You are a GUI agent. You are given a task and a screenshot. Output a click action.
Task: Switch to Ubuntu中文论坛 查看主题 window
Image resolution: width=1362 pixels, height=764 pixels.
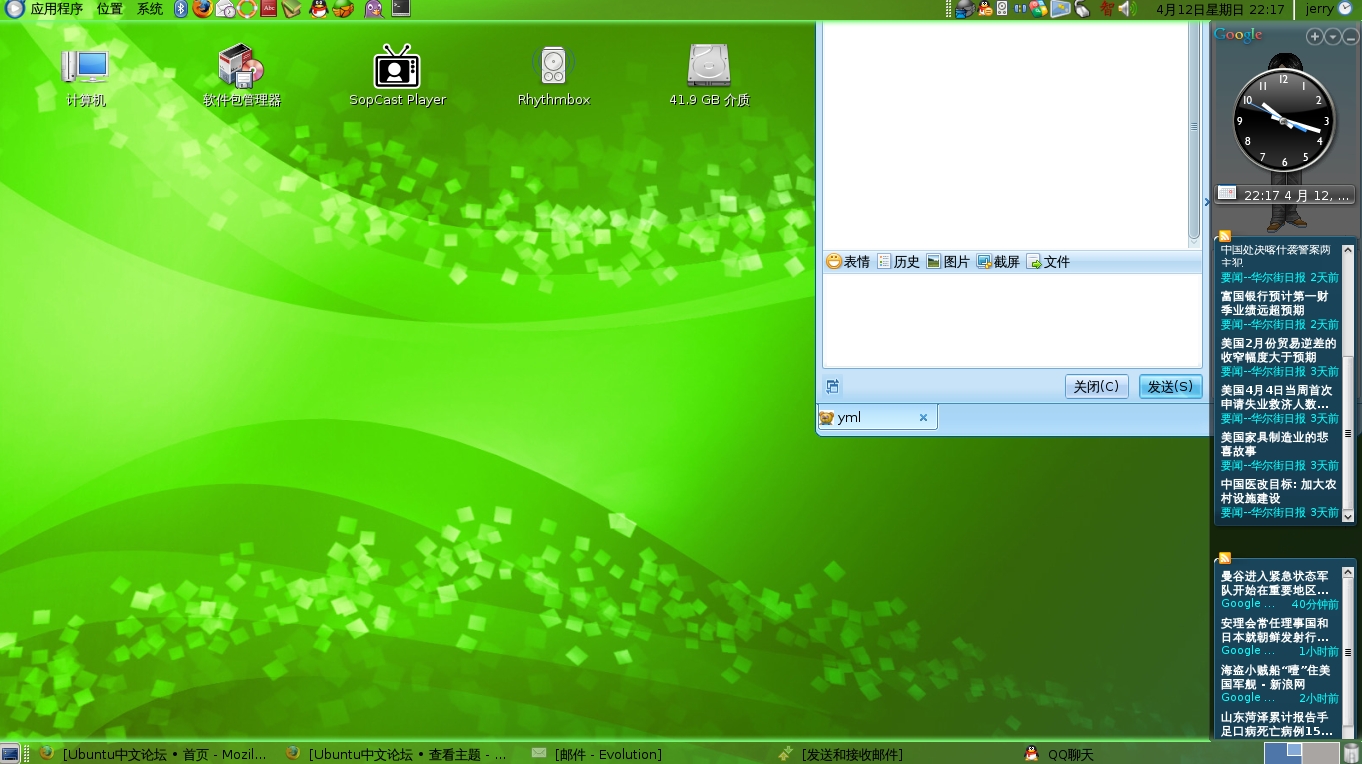click(400, 754)
